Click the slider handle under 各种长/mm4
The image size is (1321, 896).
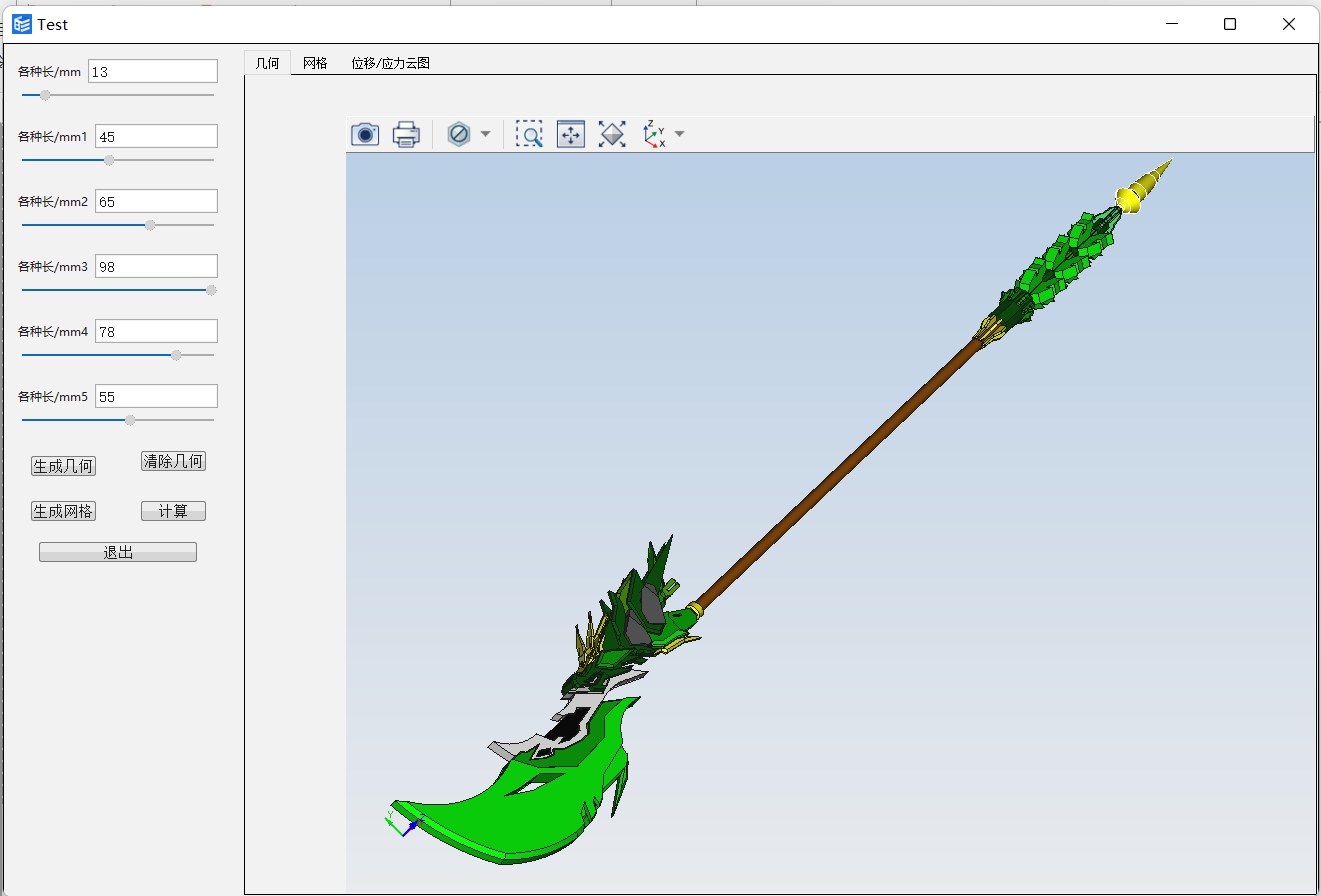click(176, 355)
